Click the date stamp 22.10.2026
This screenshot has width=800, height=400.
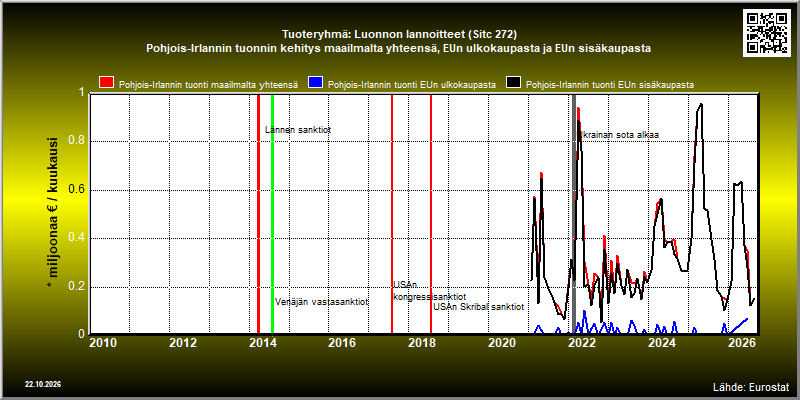(43, 384)
